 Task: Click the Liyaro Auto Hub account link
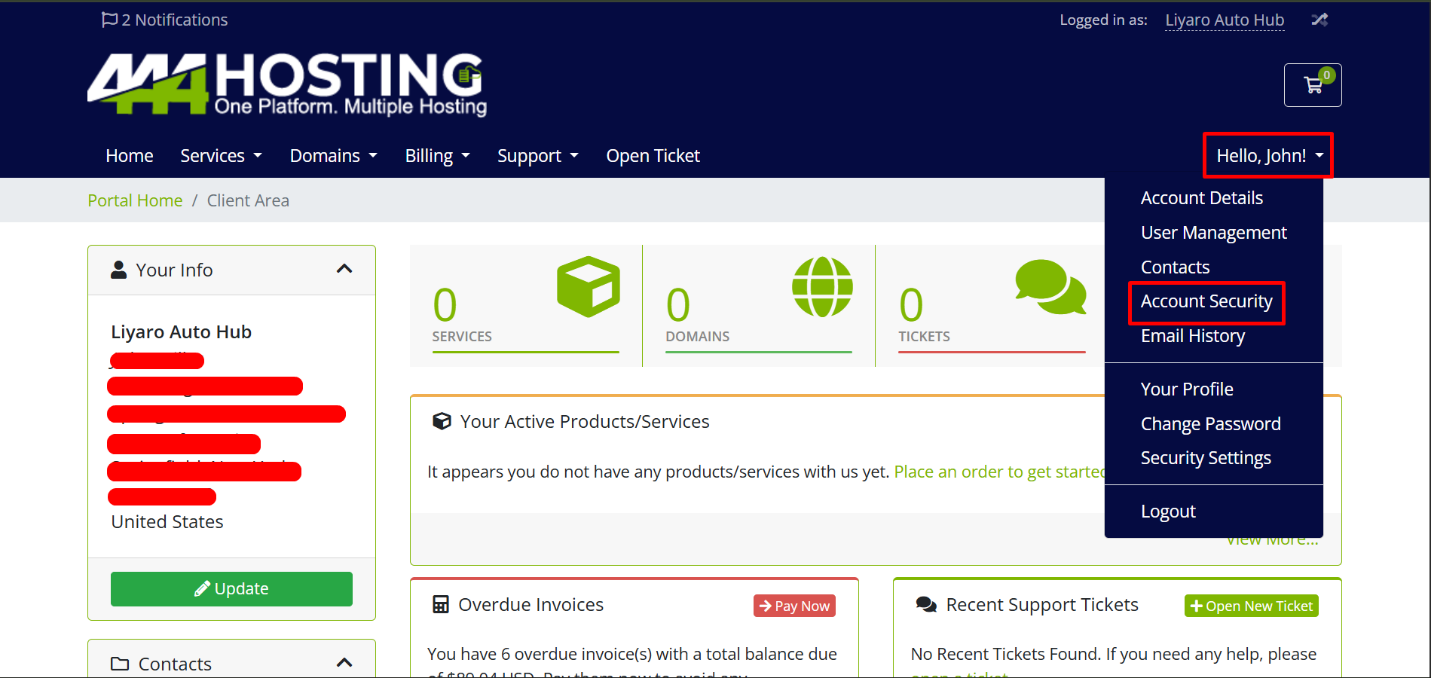coord(1224,20)
